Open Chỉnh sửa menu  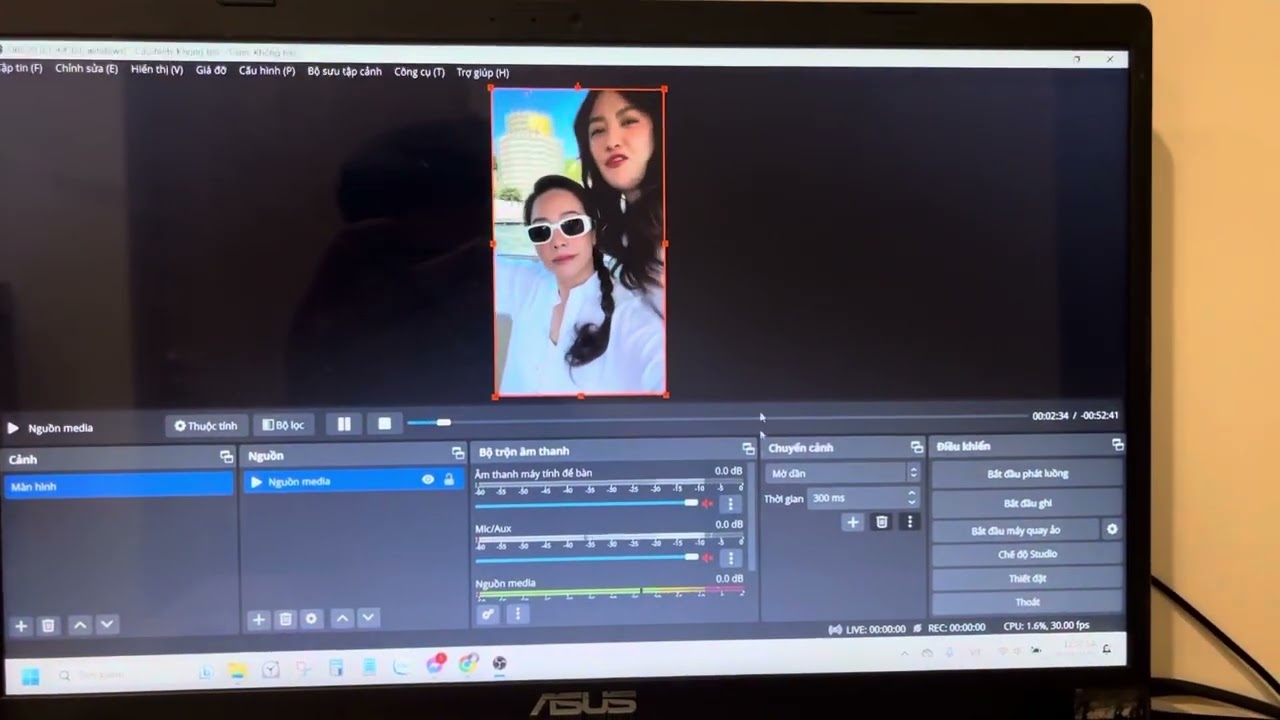click(87, 69)
